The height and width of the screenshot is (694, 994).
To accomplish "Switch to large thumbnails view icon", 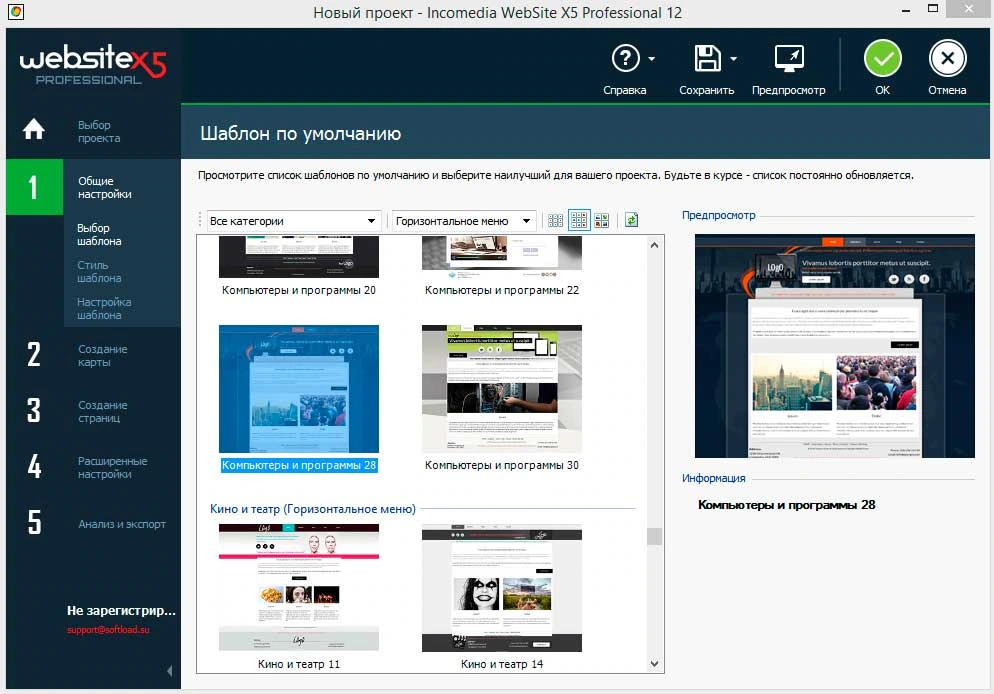I will pyautogui.click(x=602, y=221).
